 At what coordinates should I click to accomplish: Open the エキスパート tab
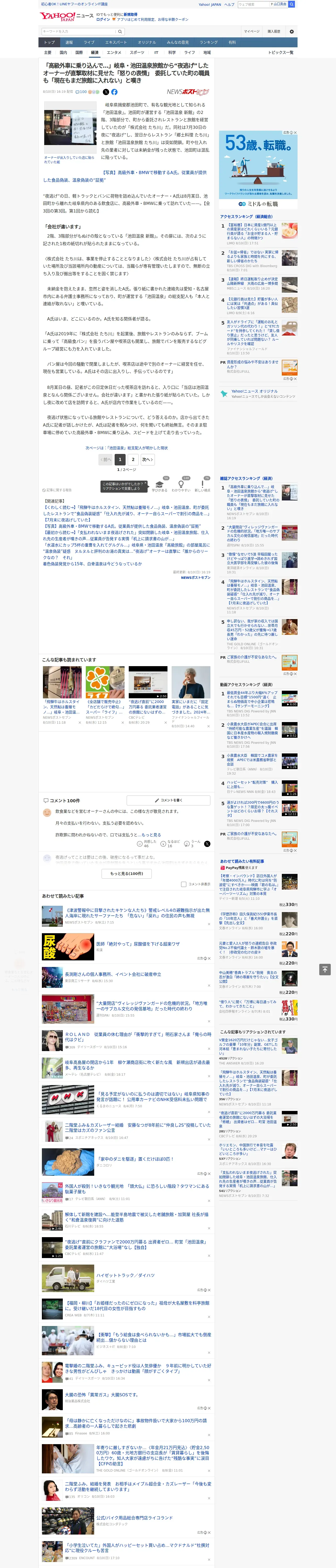[116, 43]
